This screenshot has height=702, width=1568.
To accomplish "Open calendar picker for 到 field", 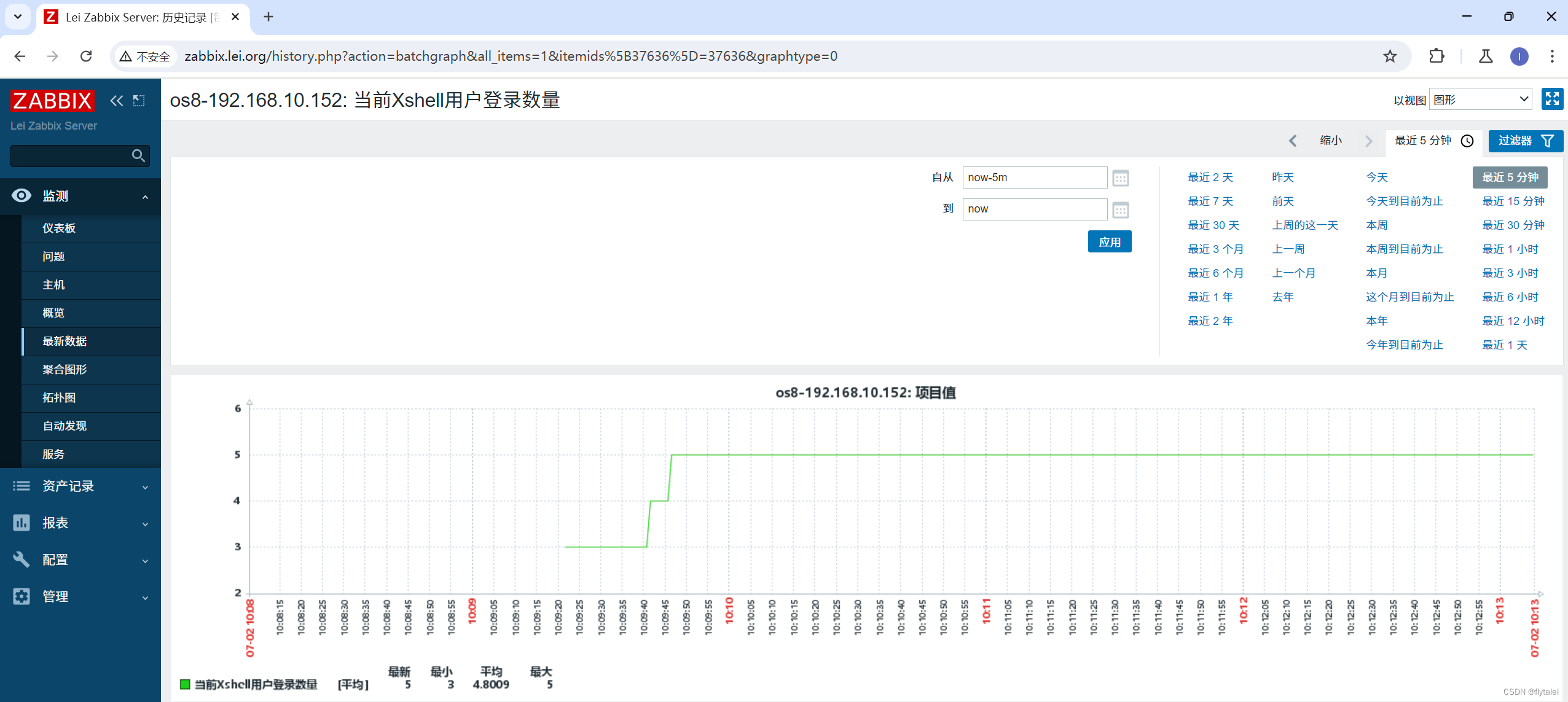I will 1121,210.
